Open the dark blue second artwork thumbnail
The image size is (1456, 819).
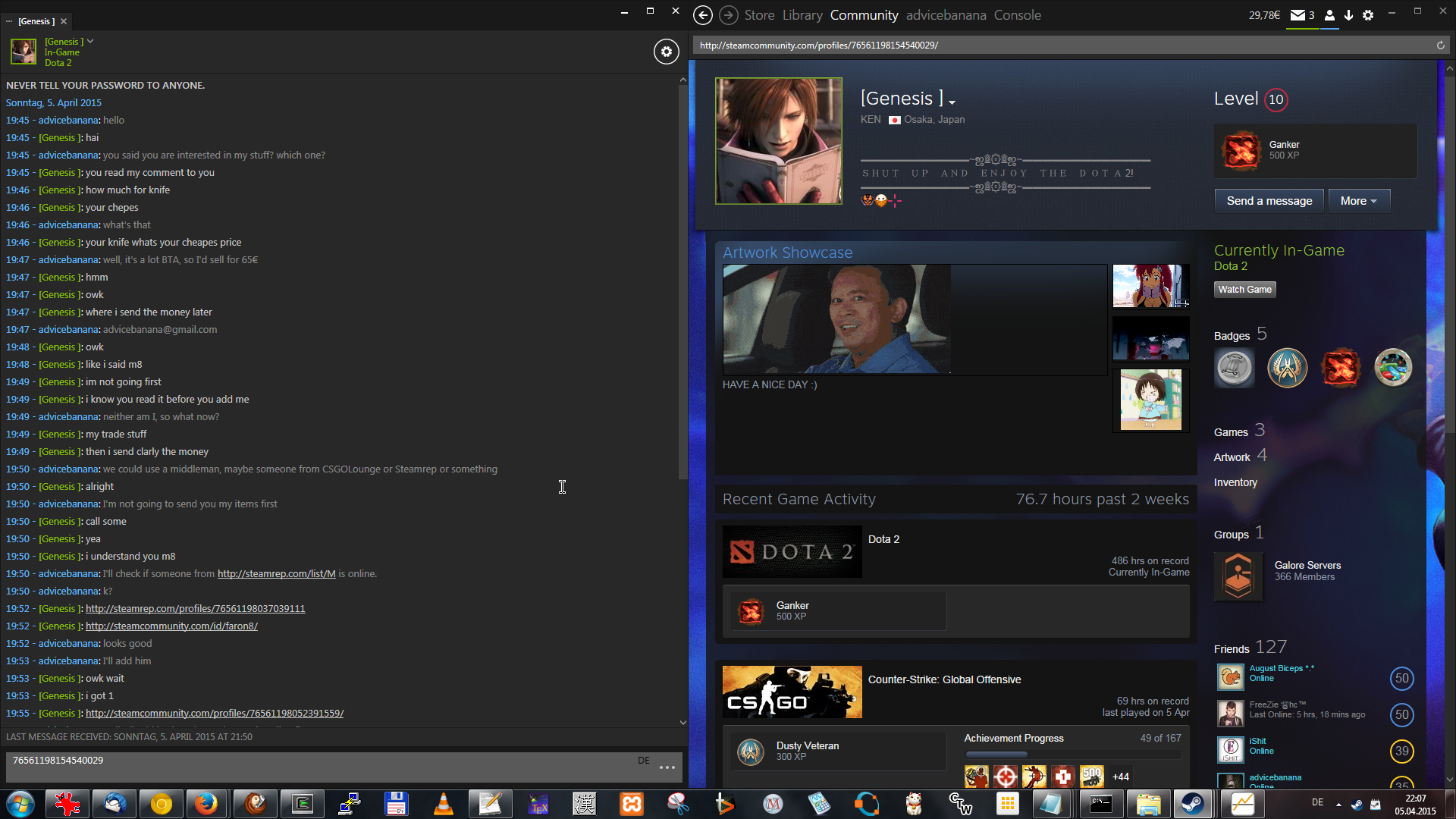[x=1151, y=338]
